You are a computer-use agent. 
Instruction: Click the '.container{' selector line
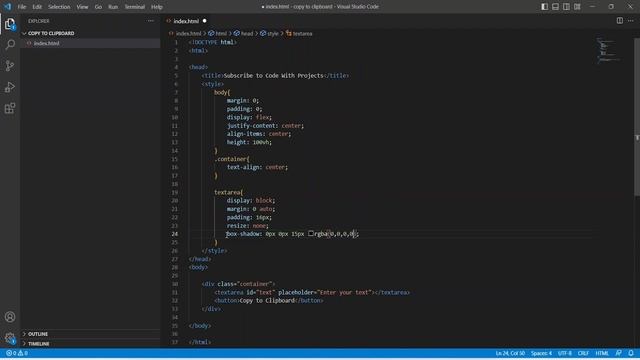[231, 159]
